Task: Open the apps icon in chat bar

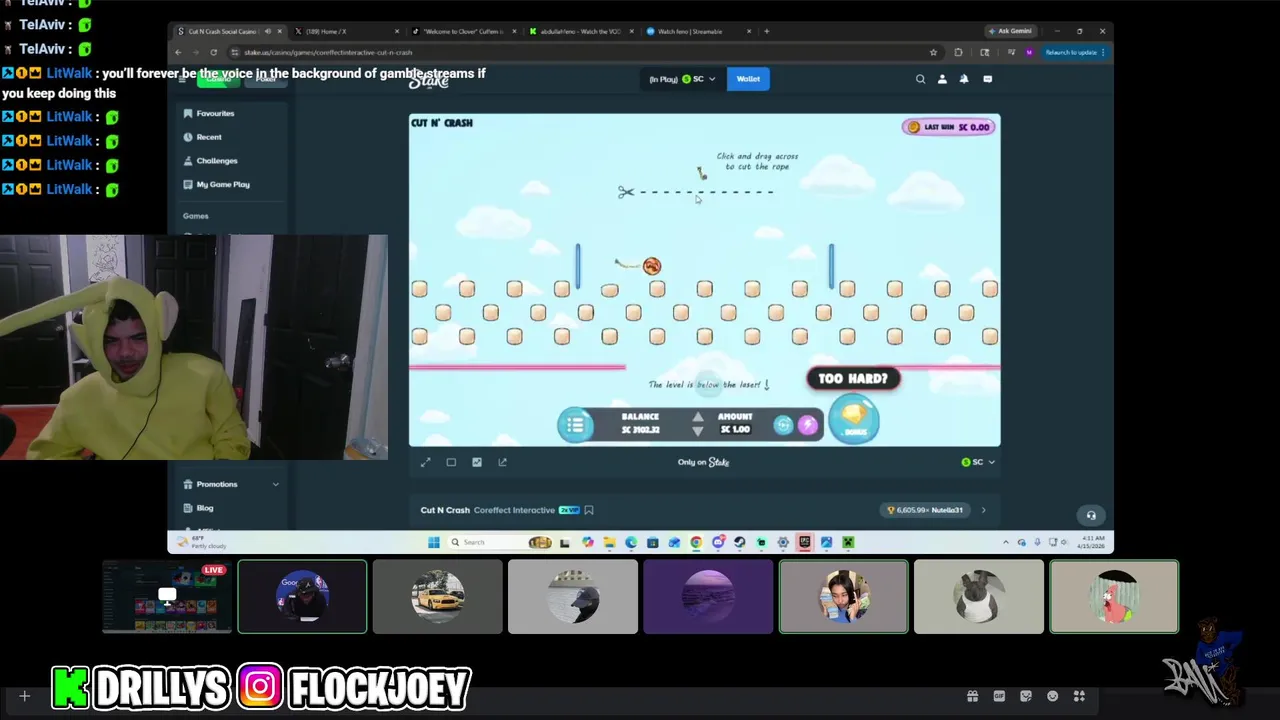Action: tap(1079, 696)
